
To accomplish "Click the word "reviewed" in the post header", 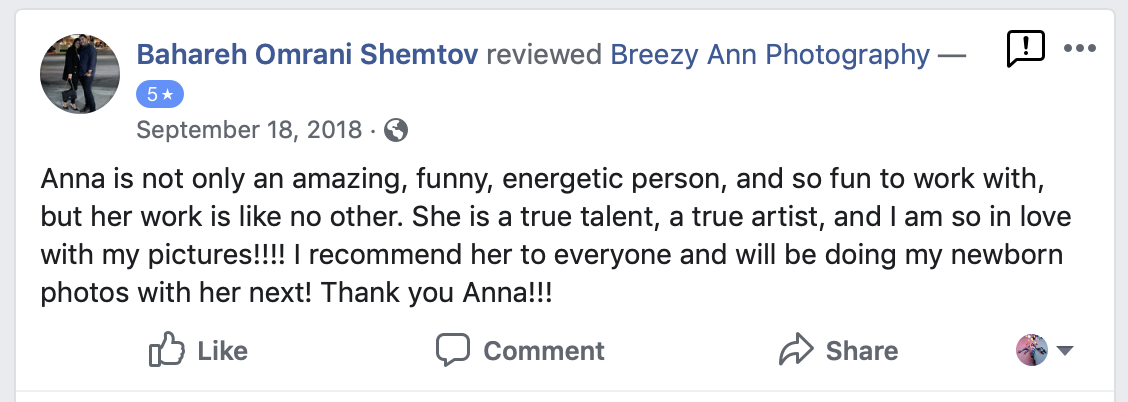I will (x=543, y=55).
